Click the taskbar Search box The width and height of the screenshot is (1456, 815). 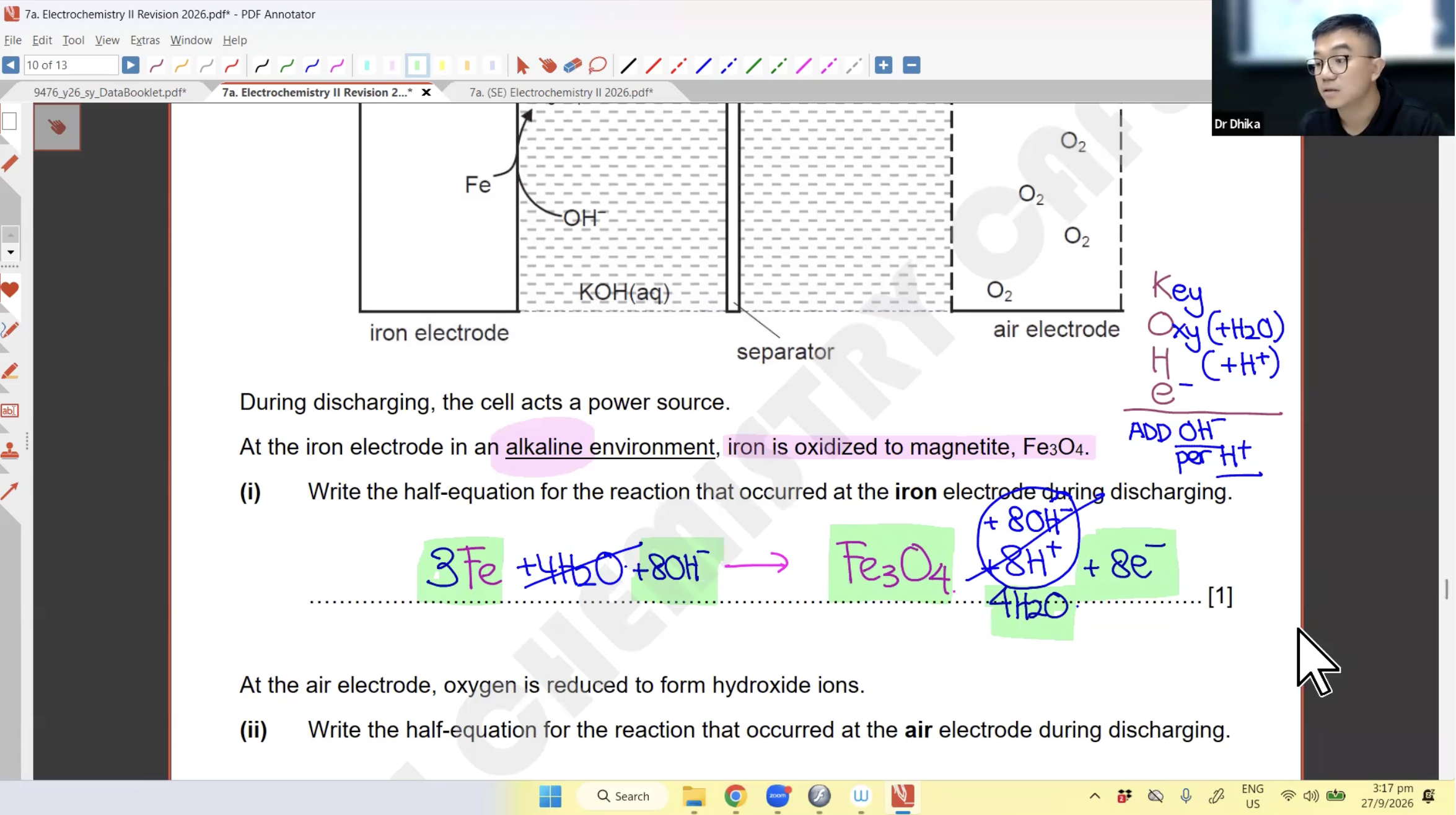pyautogui.click(x=623, y=796)
